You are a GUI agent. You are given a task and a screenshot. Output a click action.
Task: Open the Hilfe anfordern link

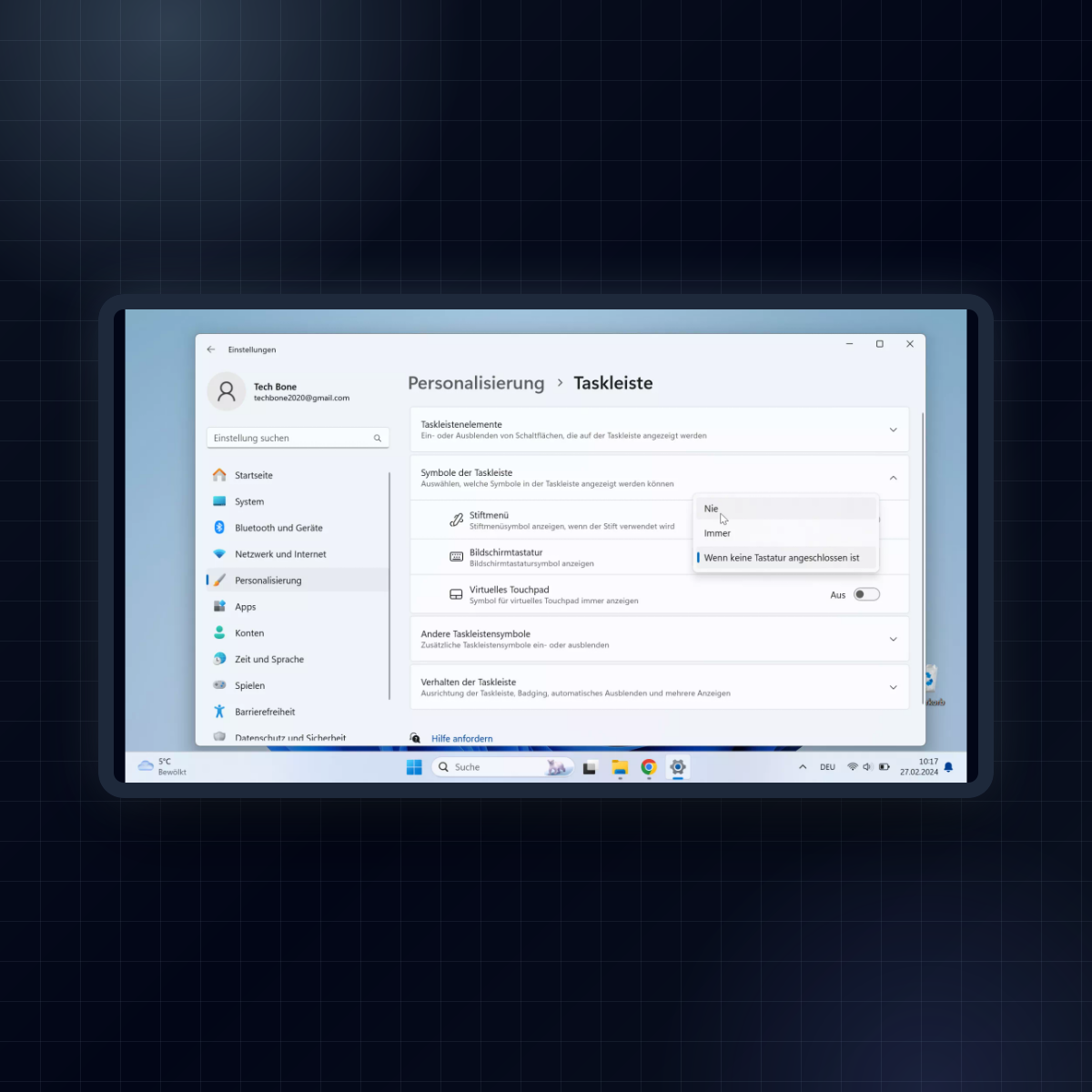tap(462, 739)
